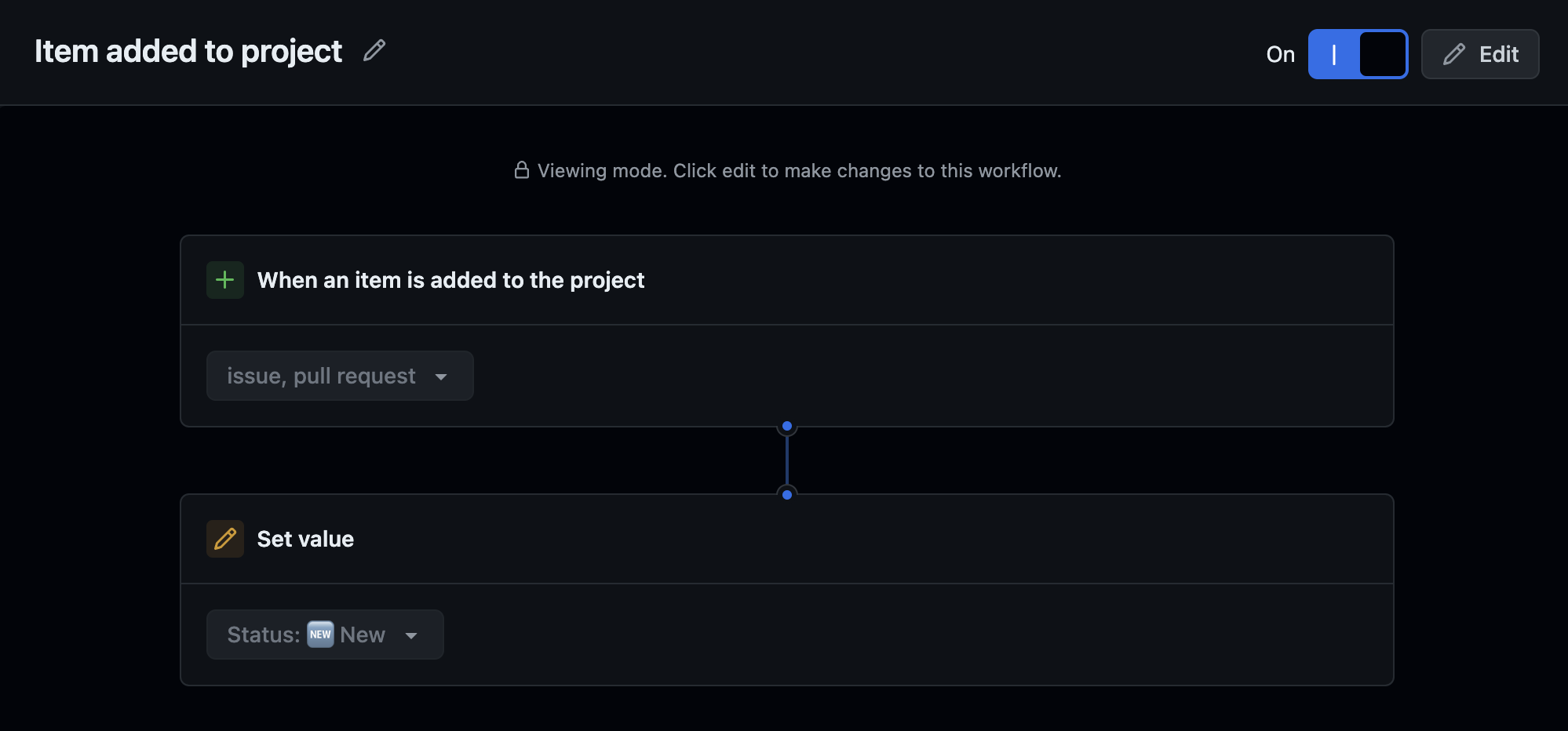Open the issue, pull request dropdown
Viewport: 1568px width, 731px height.
click(x=340, y=376)
